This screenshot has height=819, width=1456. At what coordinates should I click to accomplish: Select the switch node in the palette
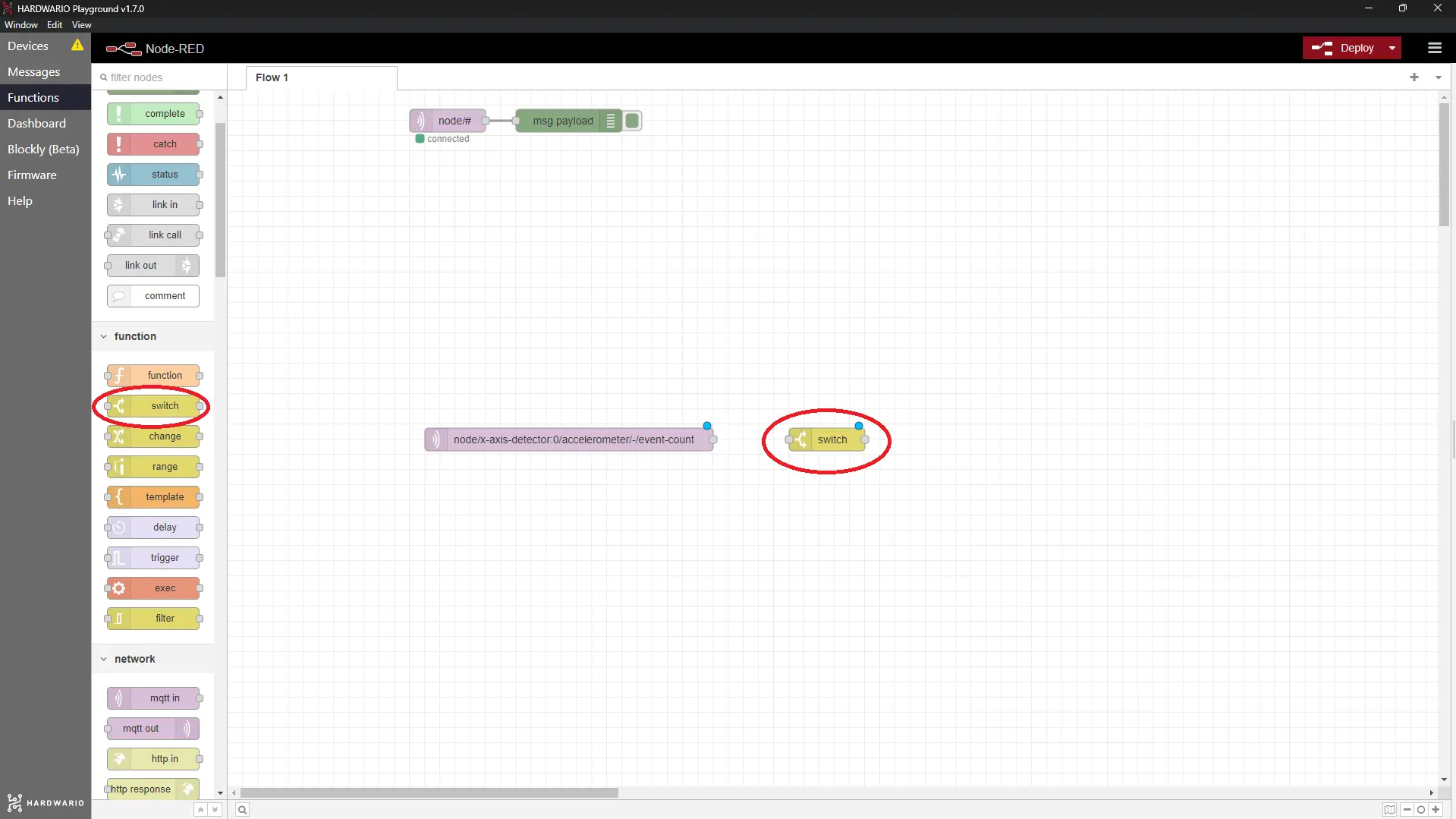point(153,406)
